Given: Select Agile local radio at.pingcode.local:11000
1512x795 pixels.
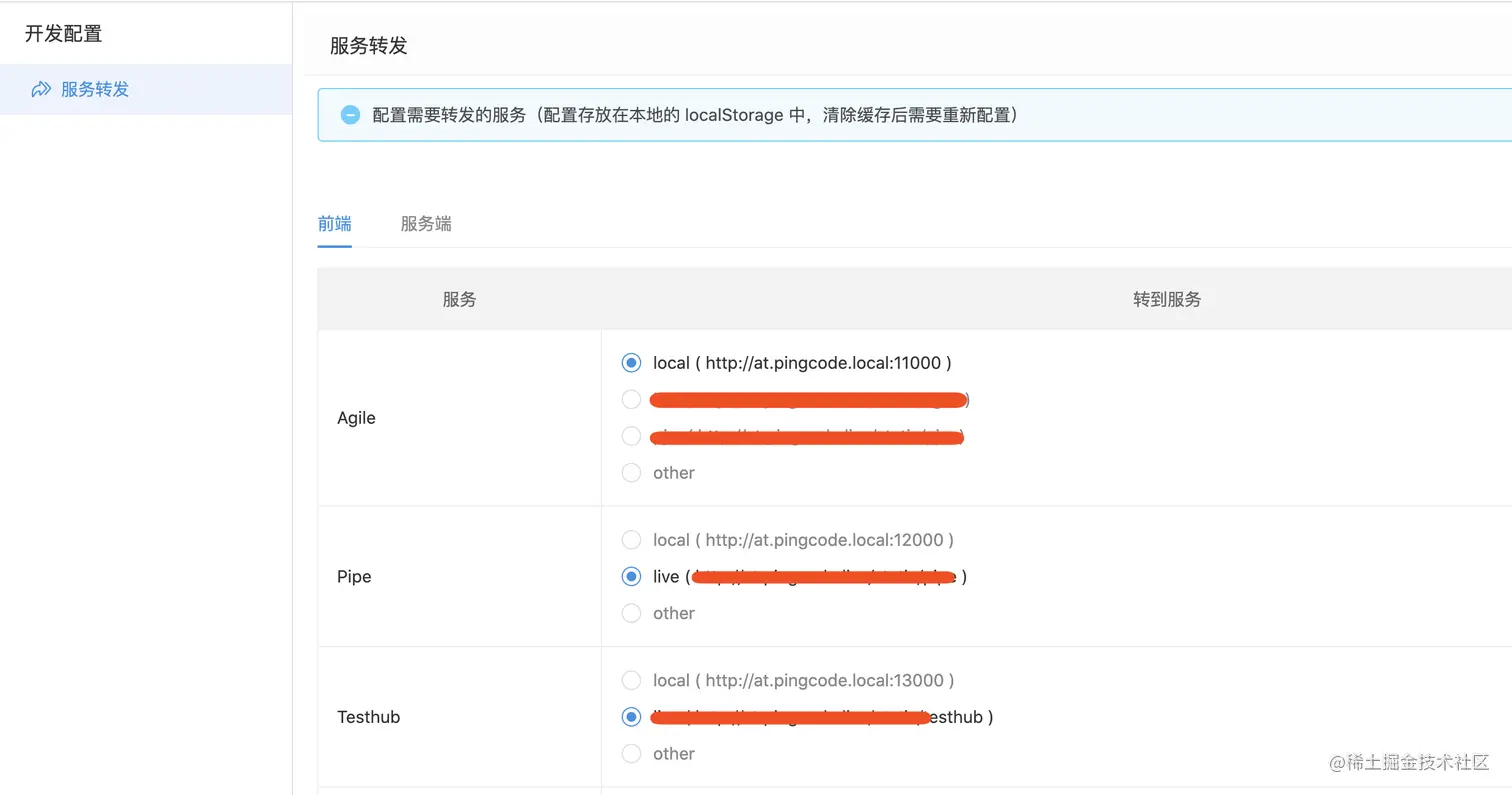Looking at the screenshot, I should pos(631,363).
